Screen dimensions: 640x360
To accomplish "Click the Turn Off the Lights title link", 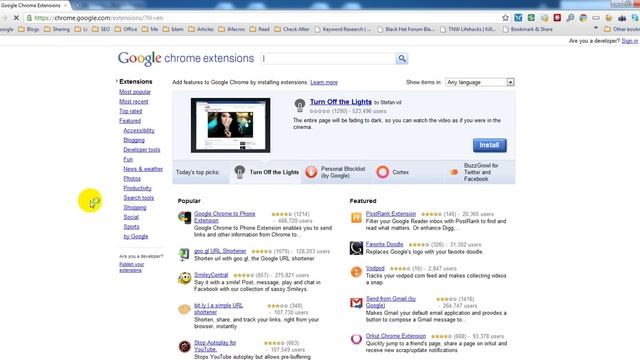I will pos(340,102).
